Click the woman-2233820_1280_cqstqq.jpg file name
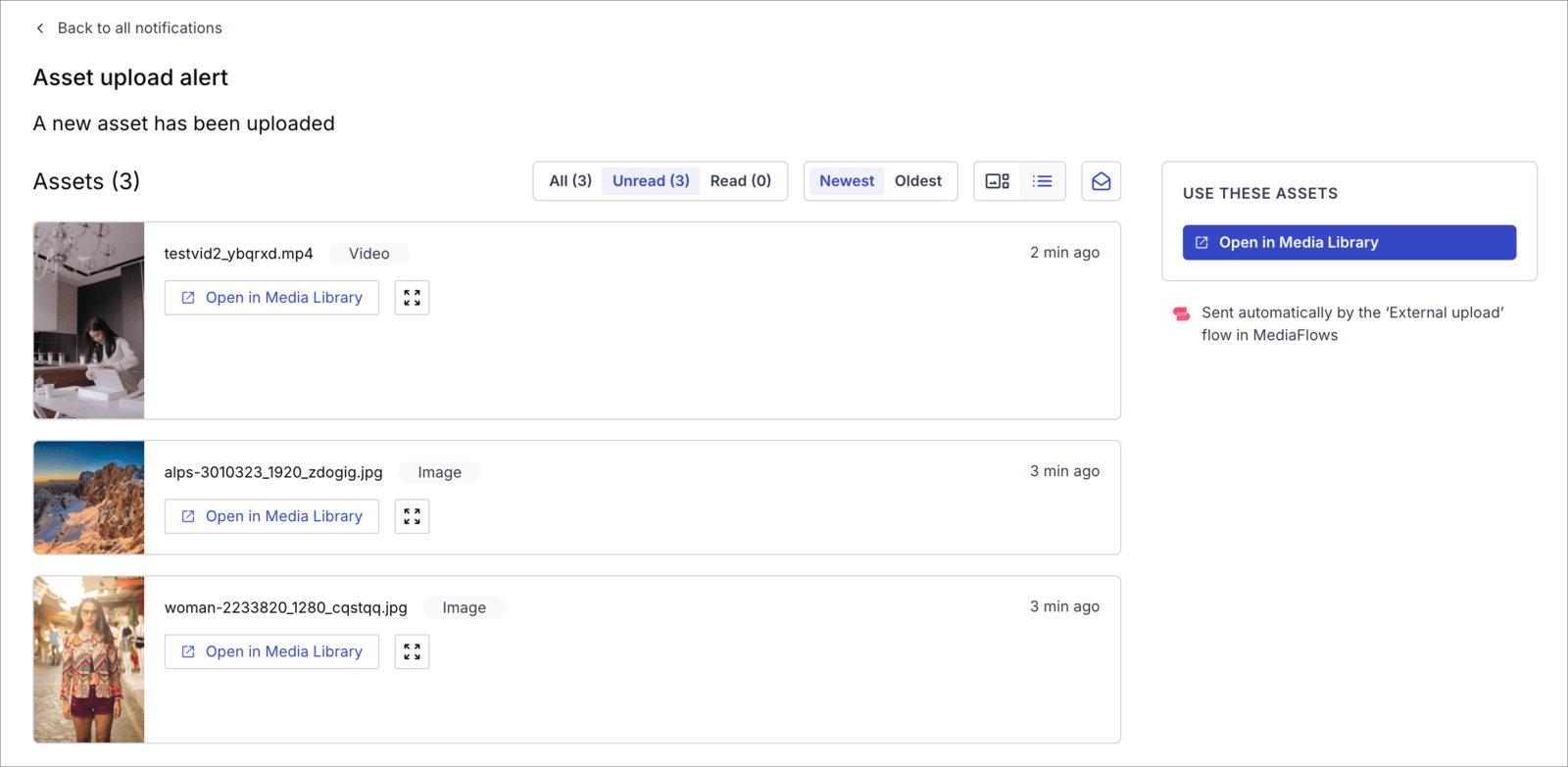Screen dimensions: 1568x767 tap(286, 607)
